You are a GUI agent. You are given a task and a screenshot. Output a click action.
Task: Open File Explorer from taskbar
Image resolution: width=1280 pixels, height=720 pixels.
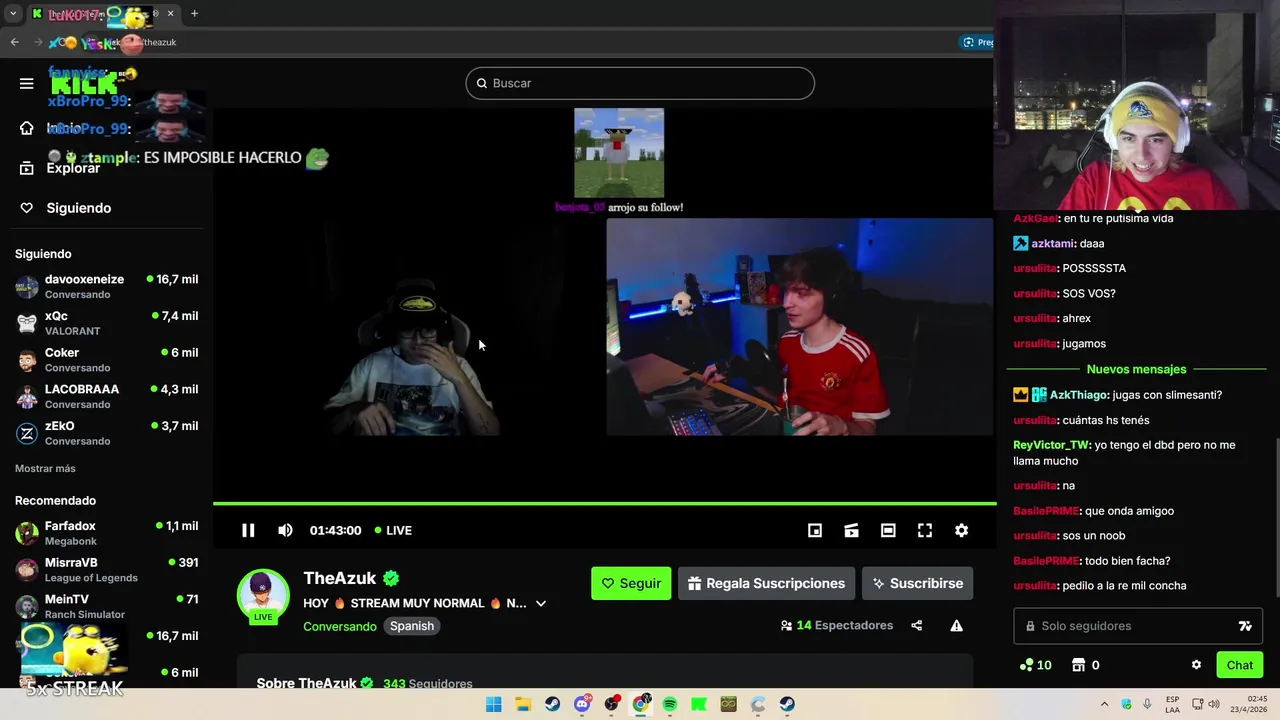click(x=523, y=704)
